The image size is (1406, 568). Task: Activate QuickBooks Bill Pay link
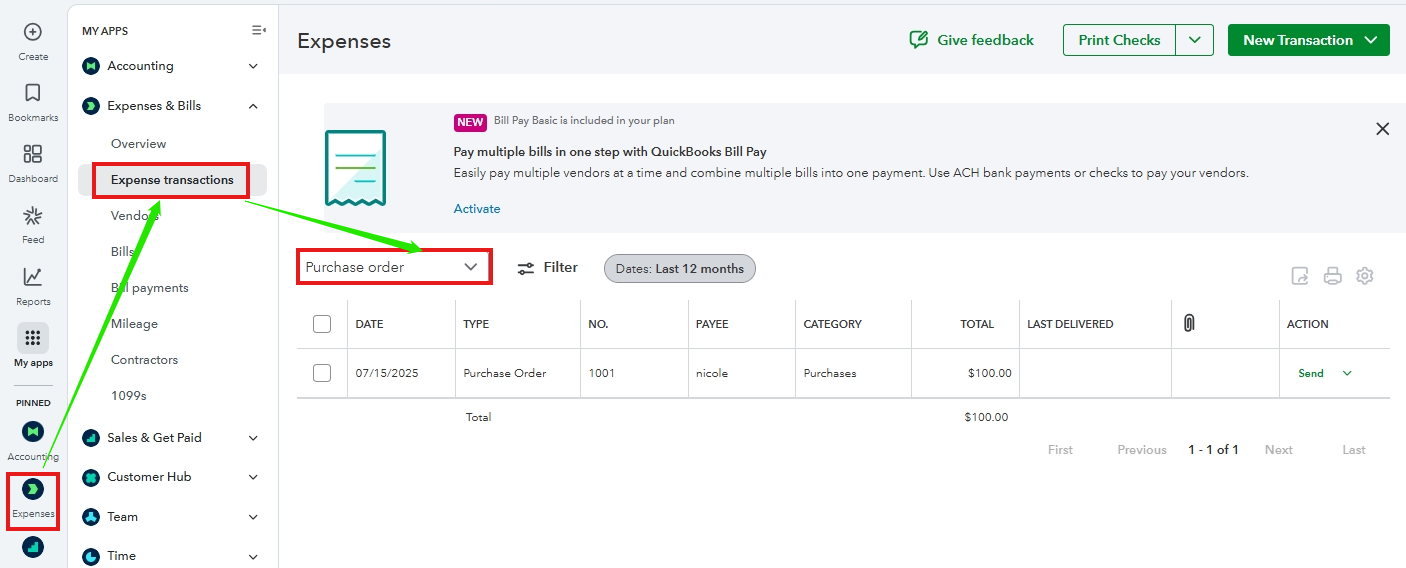click(x=477, y=209)
